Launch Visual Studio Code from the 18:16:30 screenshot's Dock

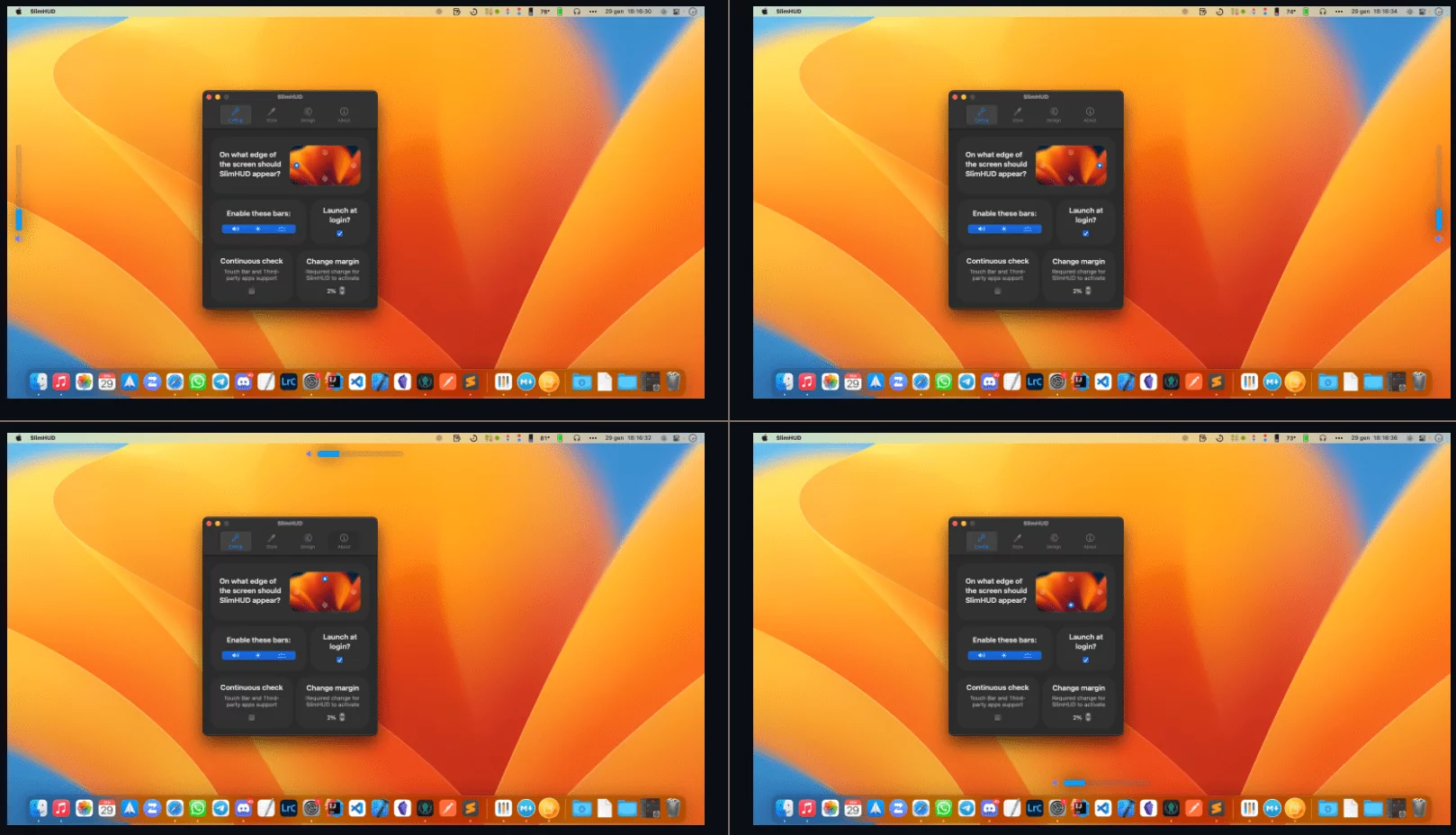coord(357,382)
